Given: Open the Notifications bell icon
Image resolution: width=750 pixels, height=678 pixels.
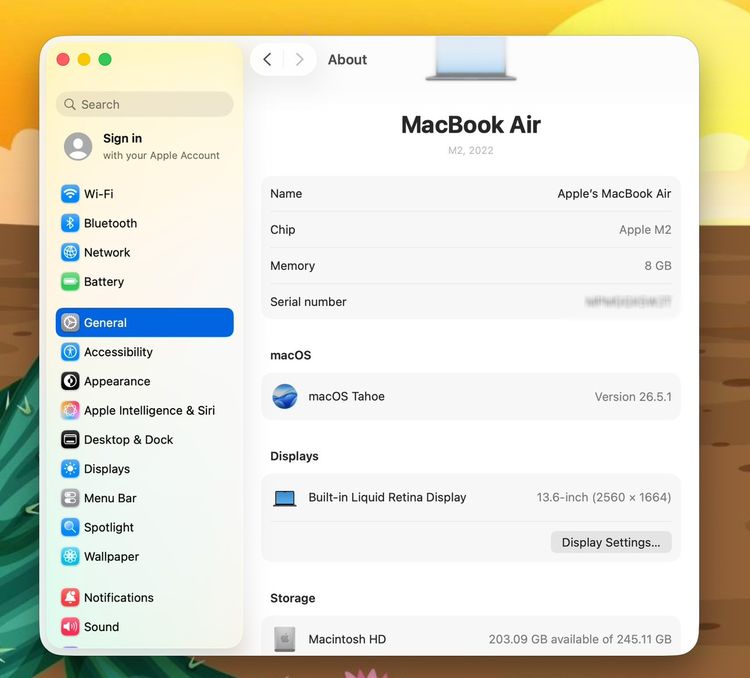Looking at the screenshot, I should (x=70, y=597).
